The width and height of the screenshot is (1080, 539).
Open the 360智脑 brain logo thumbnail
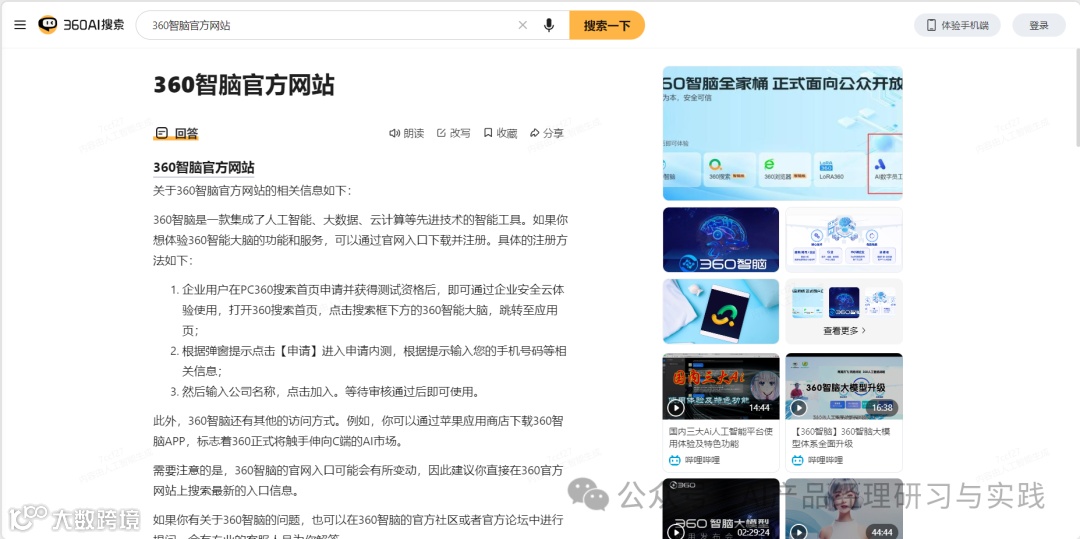click(720, 240)
